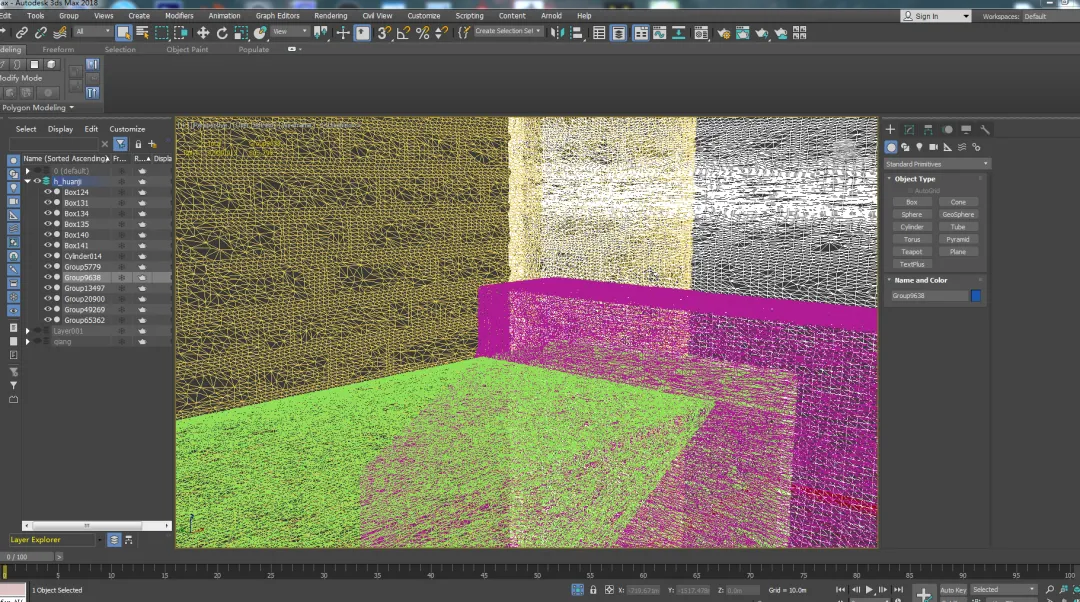Open the Rendering menu
This screenshot has height=602, width=1080.
[x=330, y=16]
